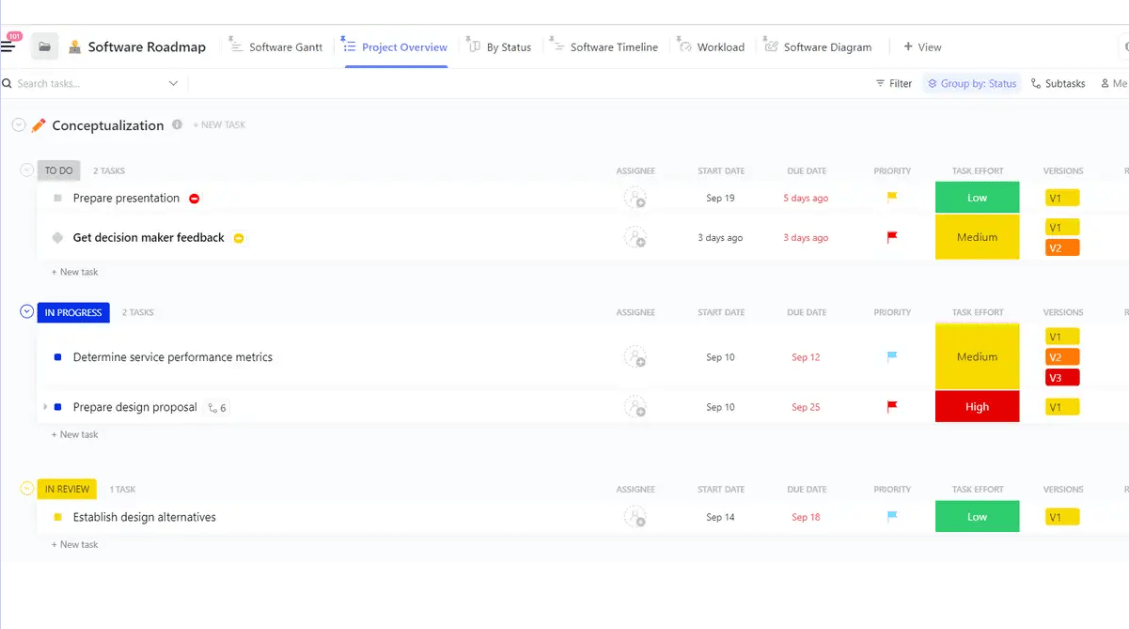Open the search options dropdown chevron
Viewport: 1129px width, 629px height.
click(x=174, y=83)
